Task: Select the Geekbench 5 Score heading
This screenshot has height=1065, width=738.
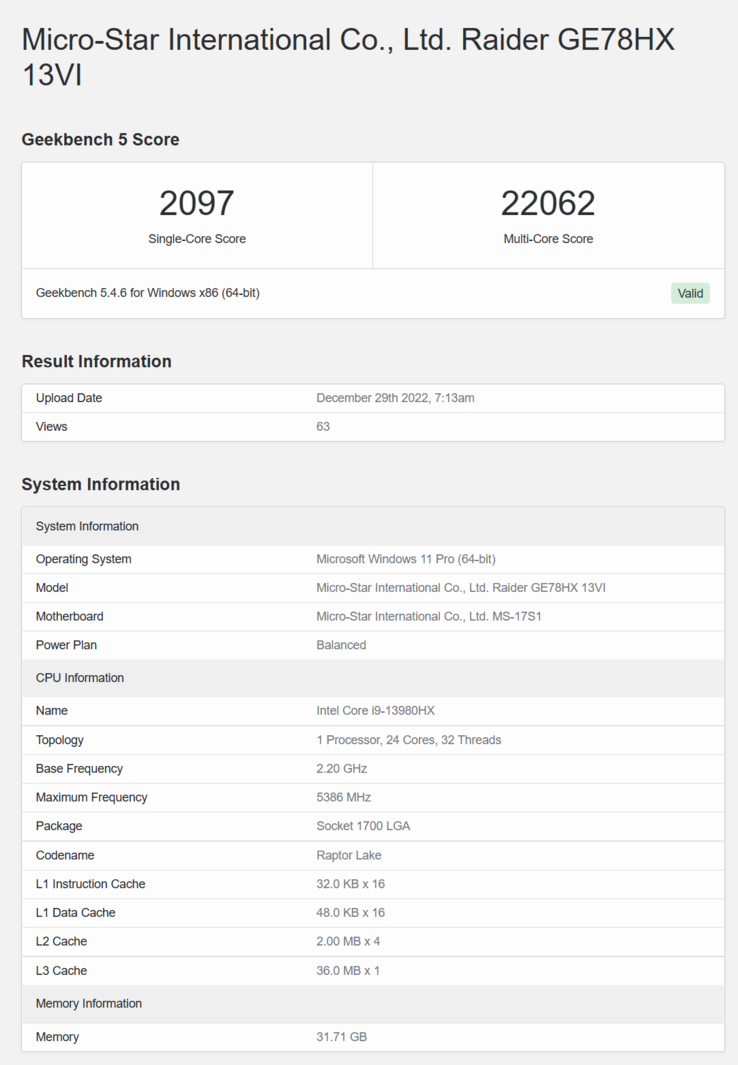Action: coord(100,139)
